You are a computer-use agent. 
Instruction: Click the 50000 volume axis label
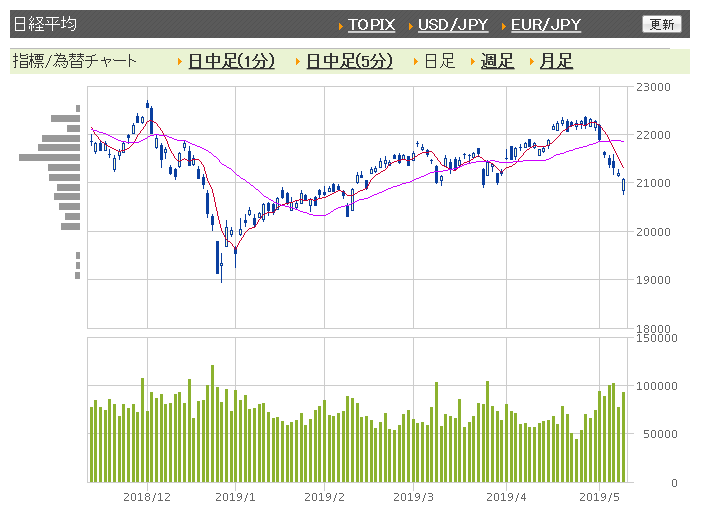pyautogui.click(x=660, y=434)
